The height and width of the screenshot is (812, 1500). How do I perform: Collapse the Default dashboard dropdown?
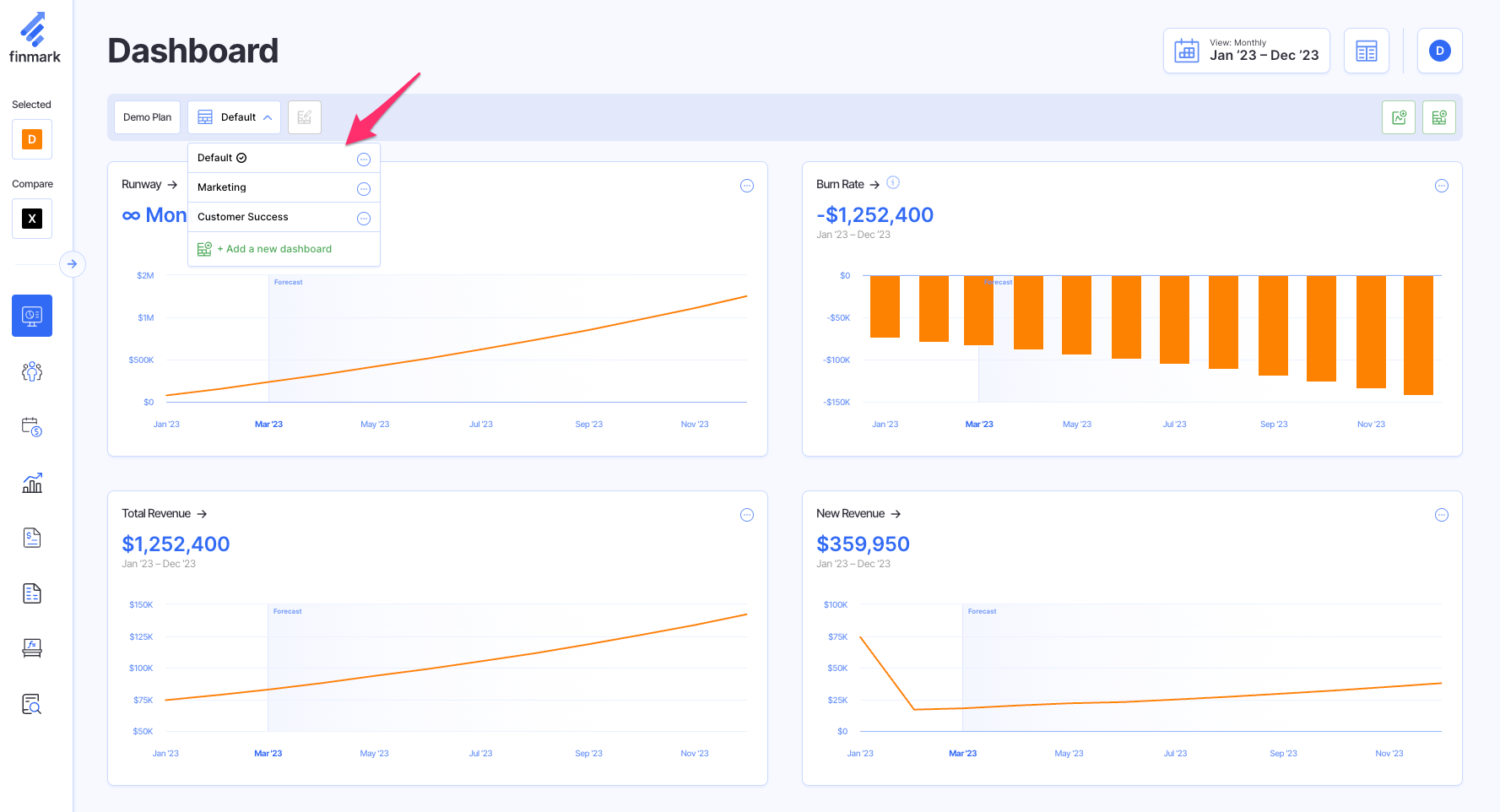[234, 116]
